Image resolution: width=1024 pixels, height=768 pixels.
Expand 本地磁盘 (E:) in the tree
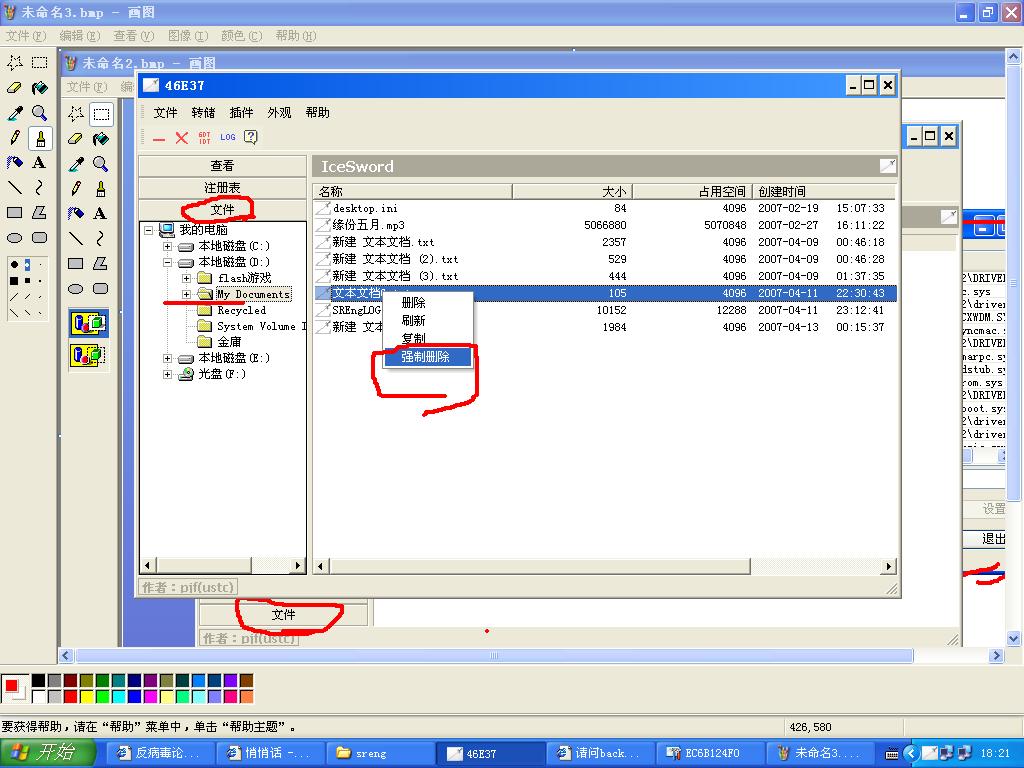[168, 359]
